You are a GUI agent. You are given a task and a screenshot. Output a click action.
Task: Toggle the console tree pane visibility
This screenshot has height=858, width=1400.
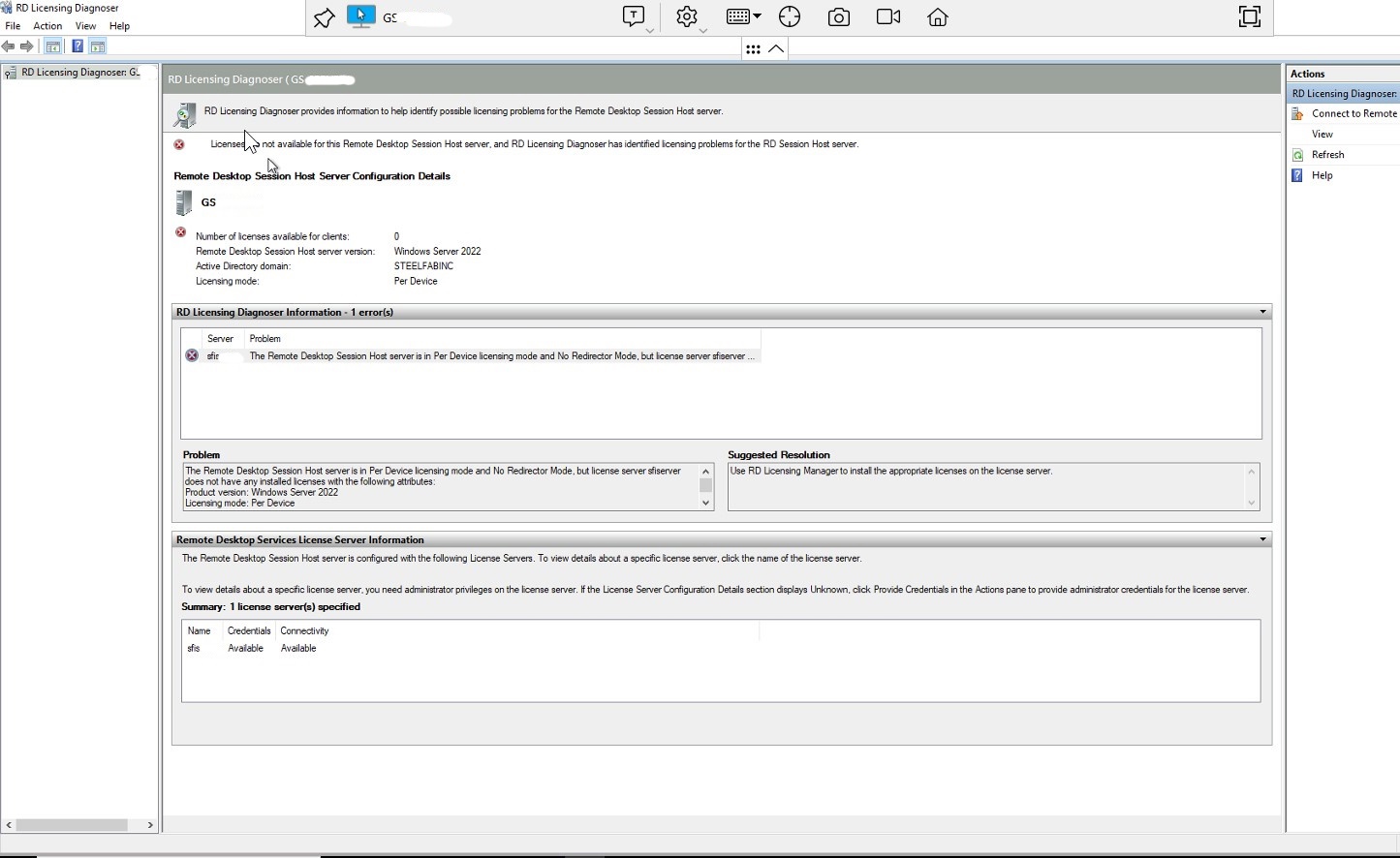[x=52, y=46]
